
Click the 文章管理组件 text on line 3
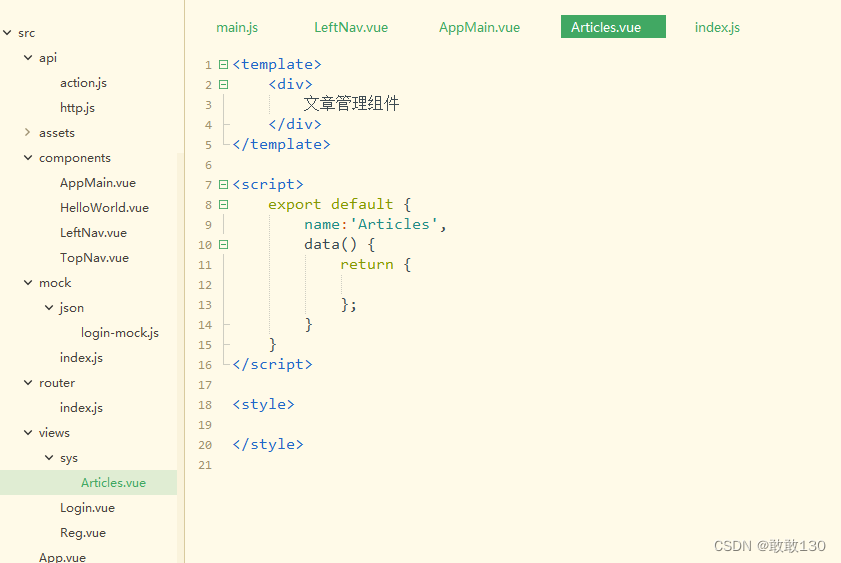coord(351,103)
